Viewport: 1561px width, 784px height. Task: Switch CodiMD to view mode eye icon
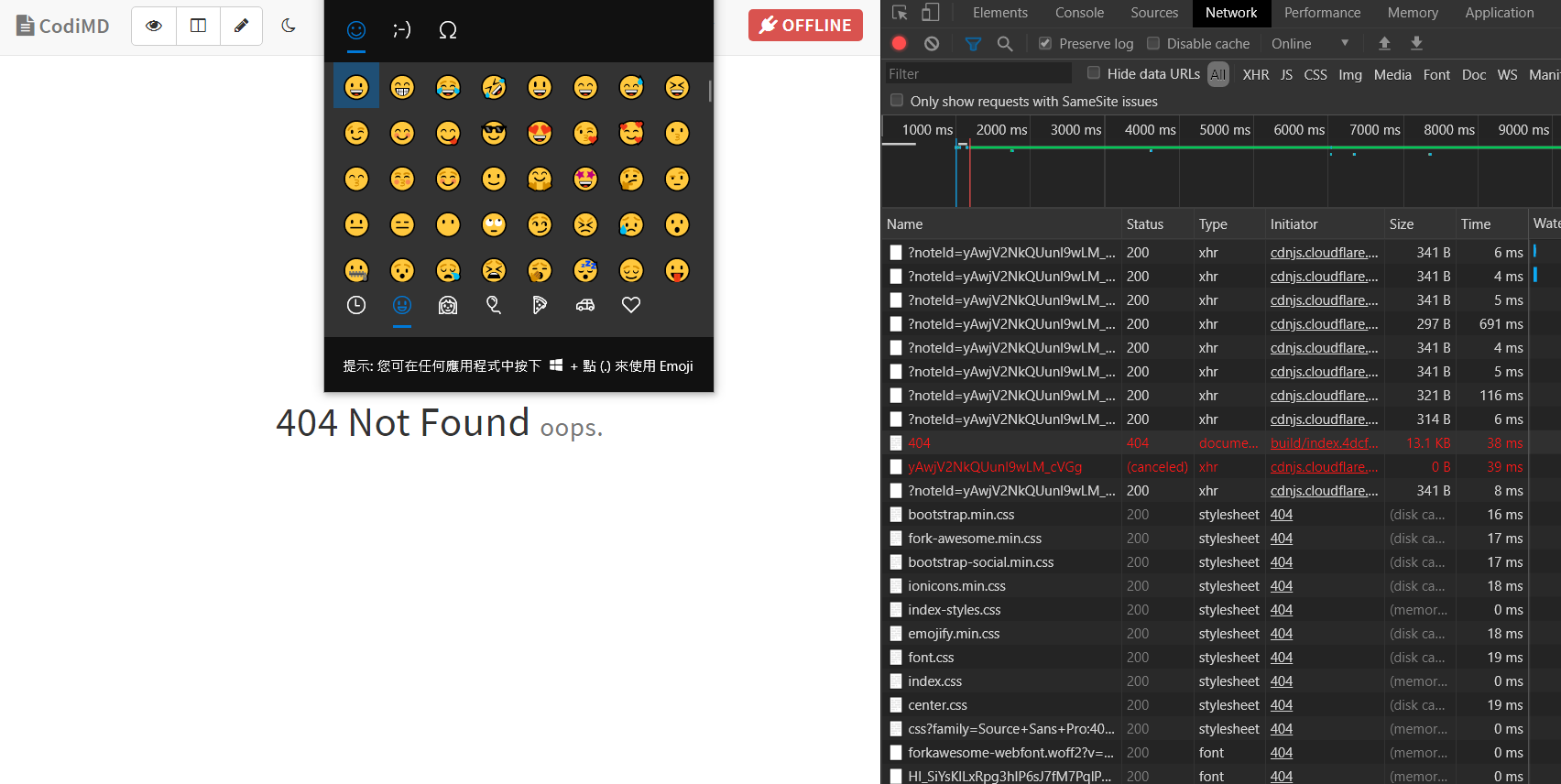click(x=154, y=26)
